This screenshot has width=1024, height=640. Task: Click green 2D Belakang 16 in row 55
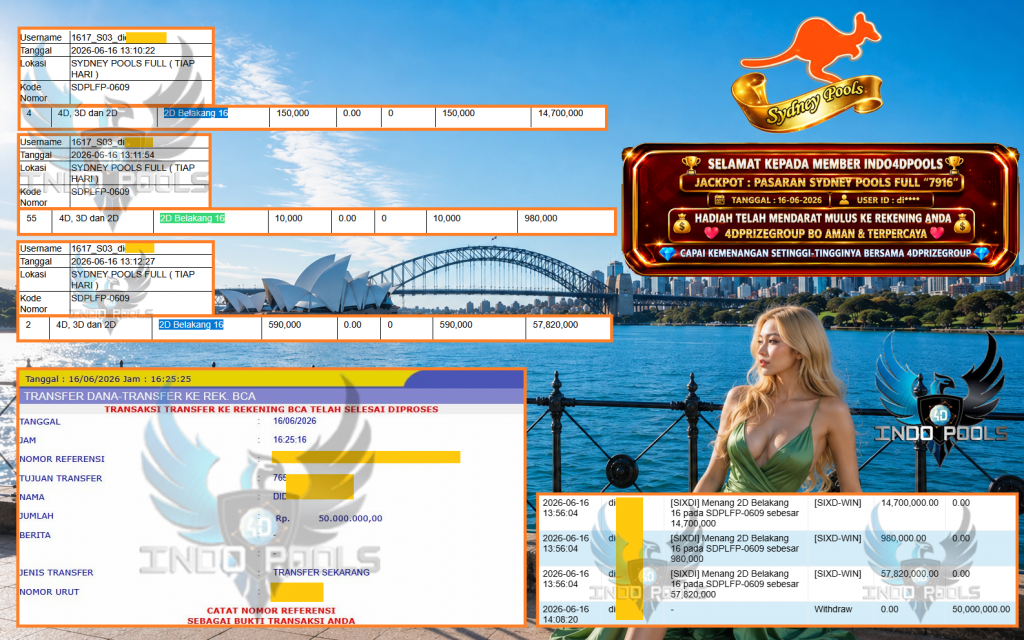pos(192,218)
